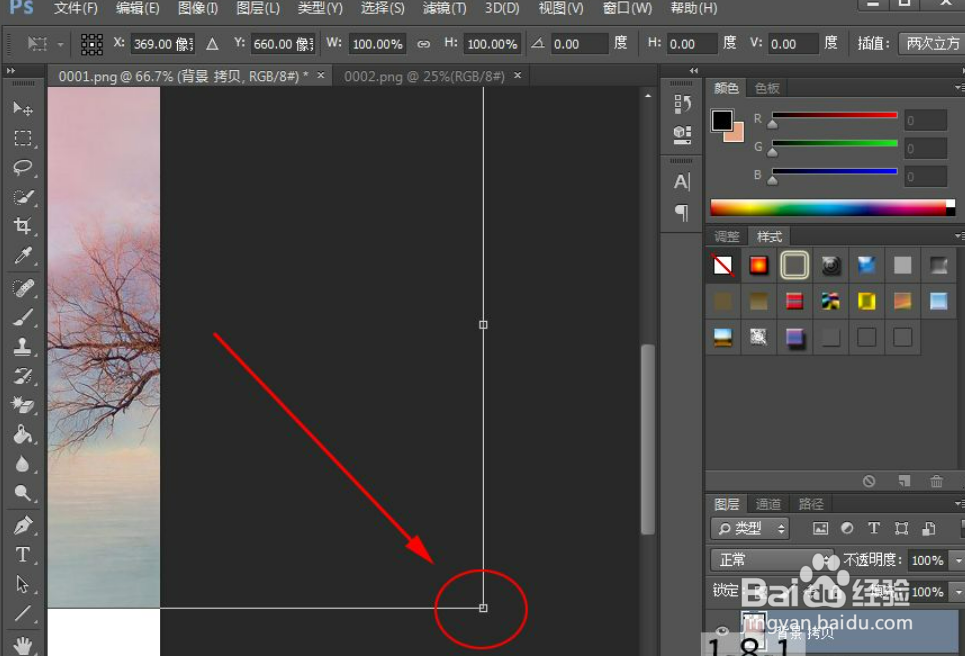Select the Path Selection tool
Viewport: 965px width, 656px height.
tap(23, 584)
